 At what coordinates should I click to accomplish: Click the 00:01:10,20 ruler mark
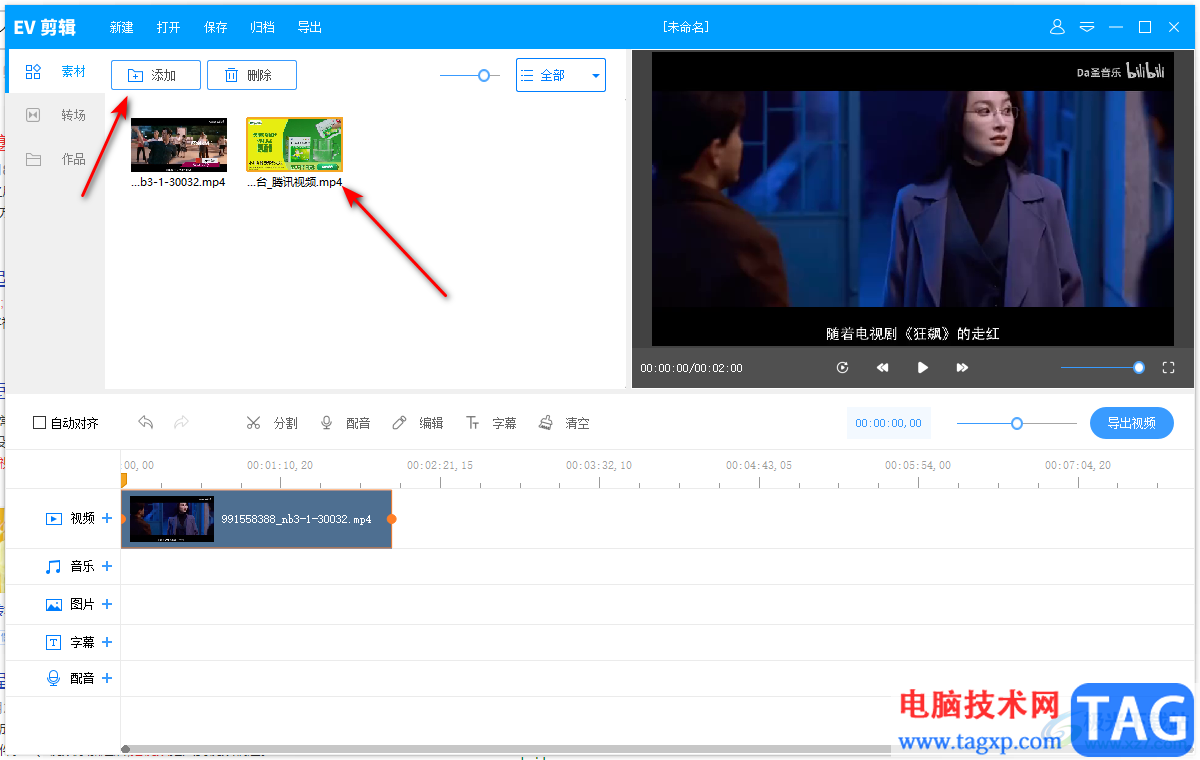coord(280,465)
